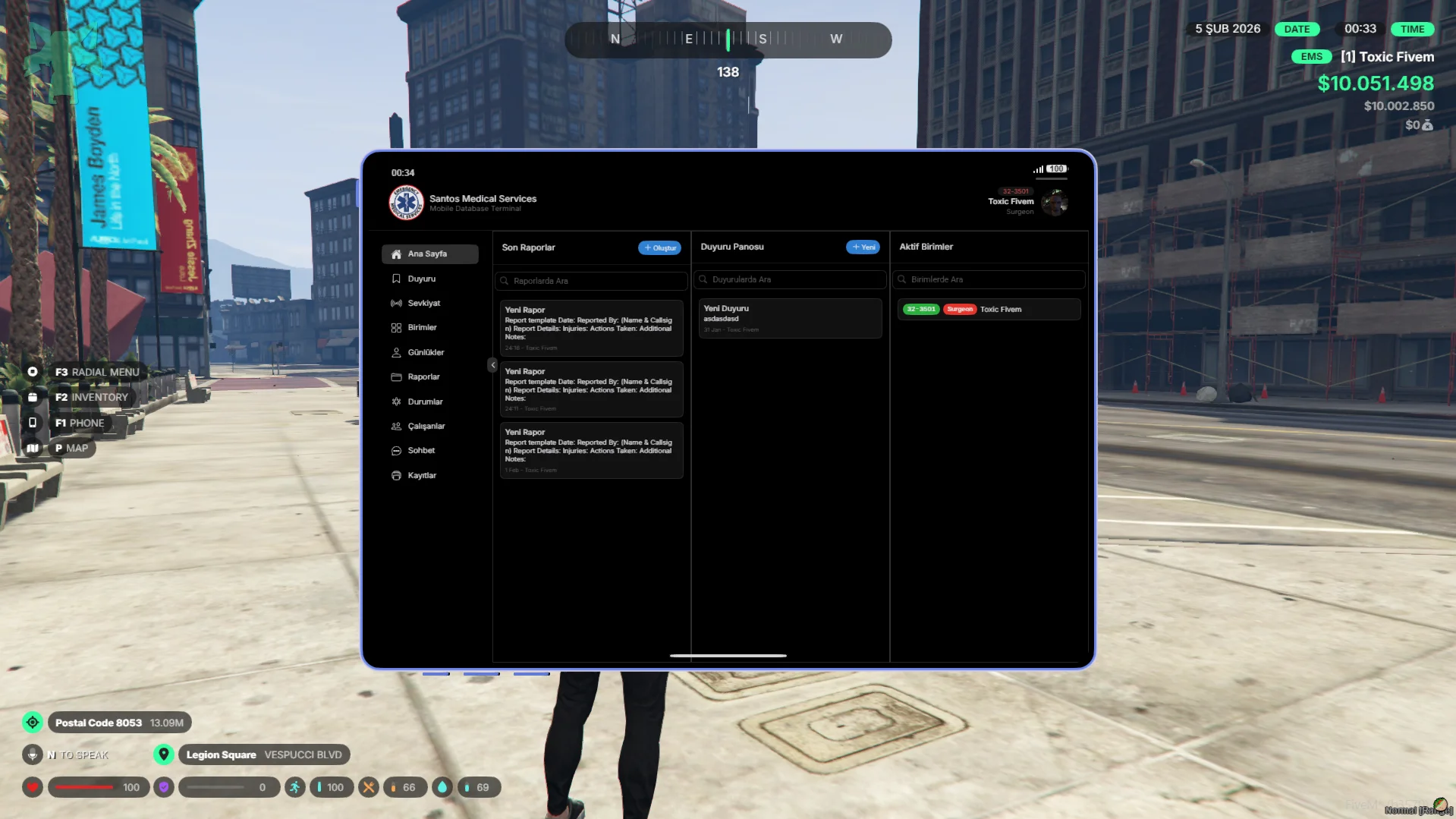Screen dimensions: 1456x819
Task: Open the Raporlar folder icon
Action: (396, 377)
